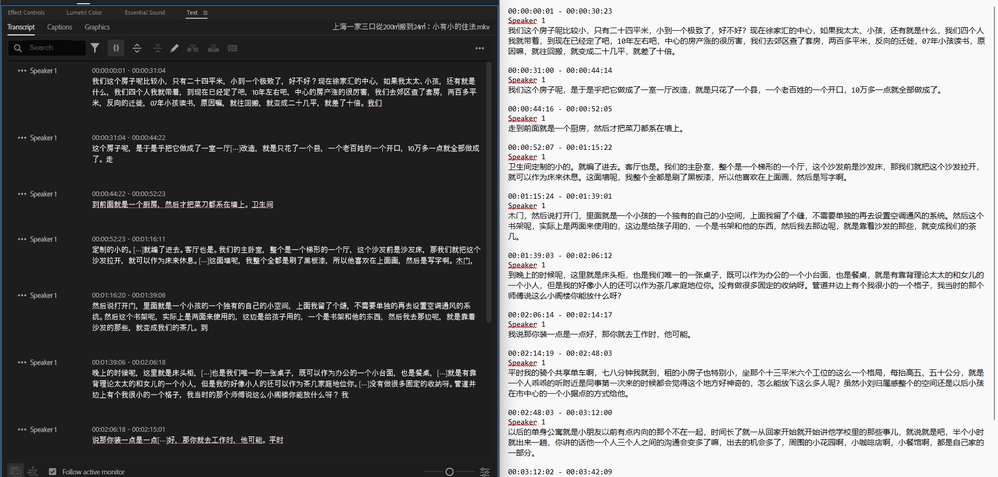Open the three-dot menu for the 00:00:52:23 segment
998x477 pixels.
tap(22, 239)
